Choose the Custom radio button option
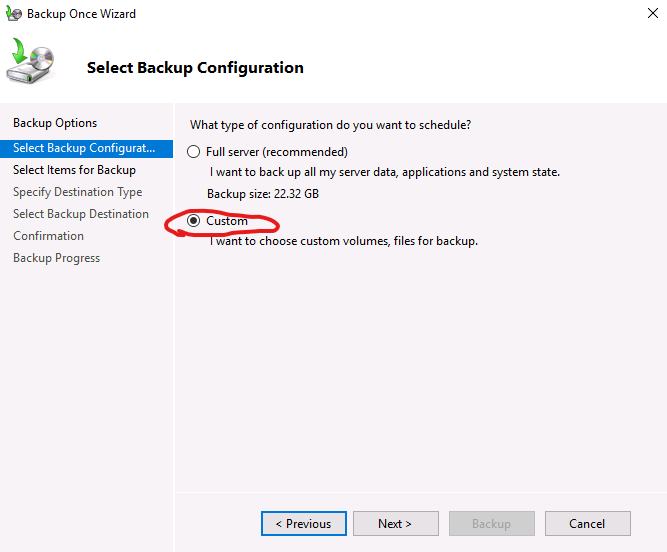The image size is (667, 552). pos(194,221)
